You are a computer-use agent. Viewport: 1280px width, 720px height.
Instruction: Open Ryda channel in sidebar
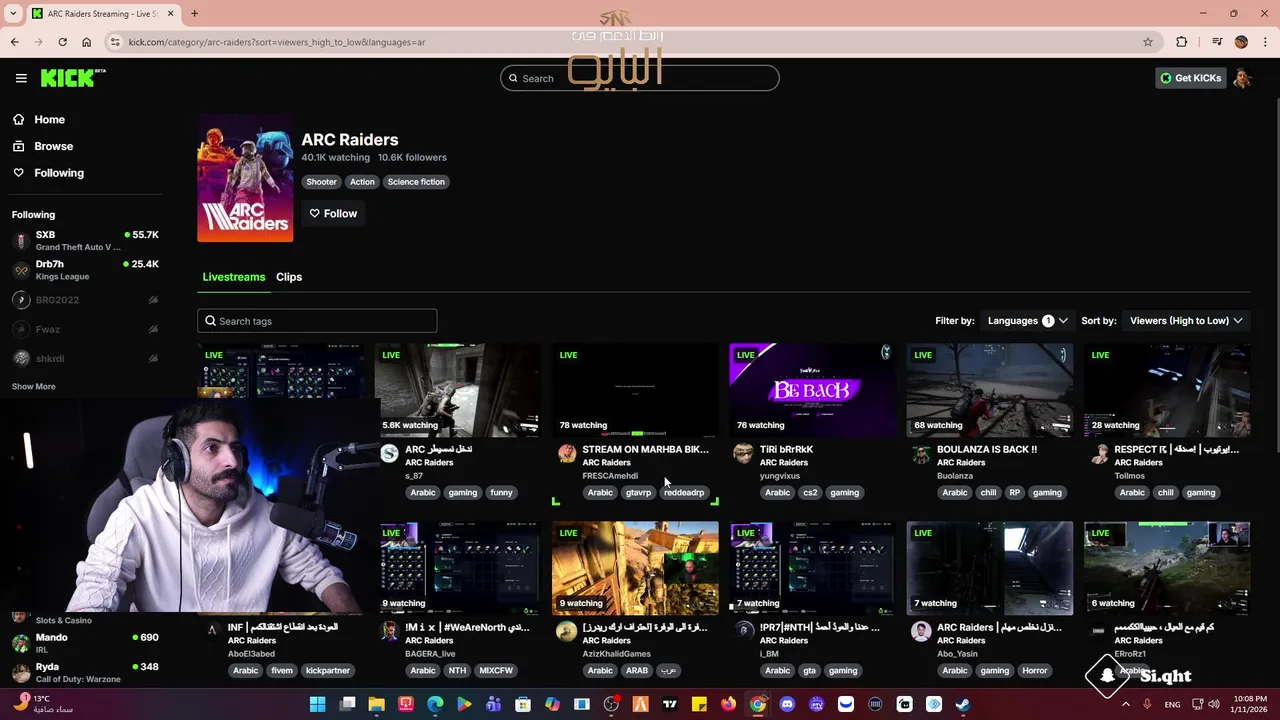pyautogui.click(x=85, y=672)
